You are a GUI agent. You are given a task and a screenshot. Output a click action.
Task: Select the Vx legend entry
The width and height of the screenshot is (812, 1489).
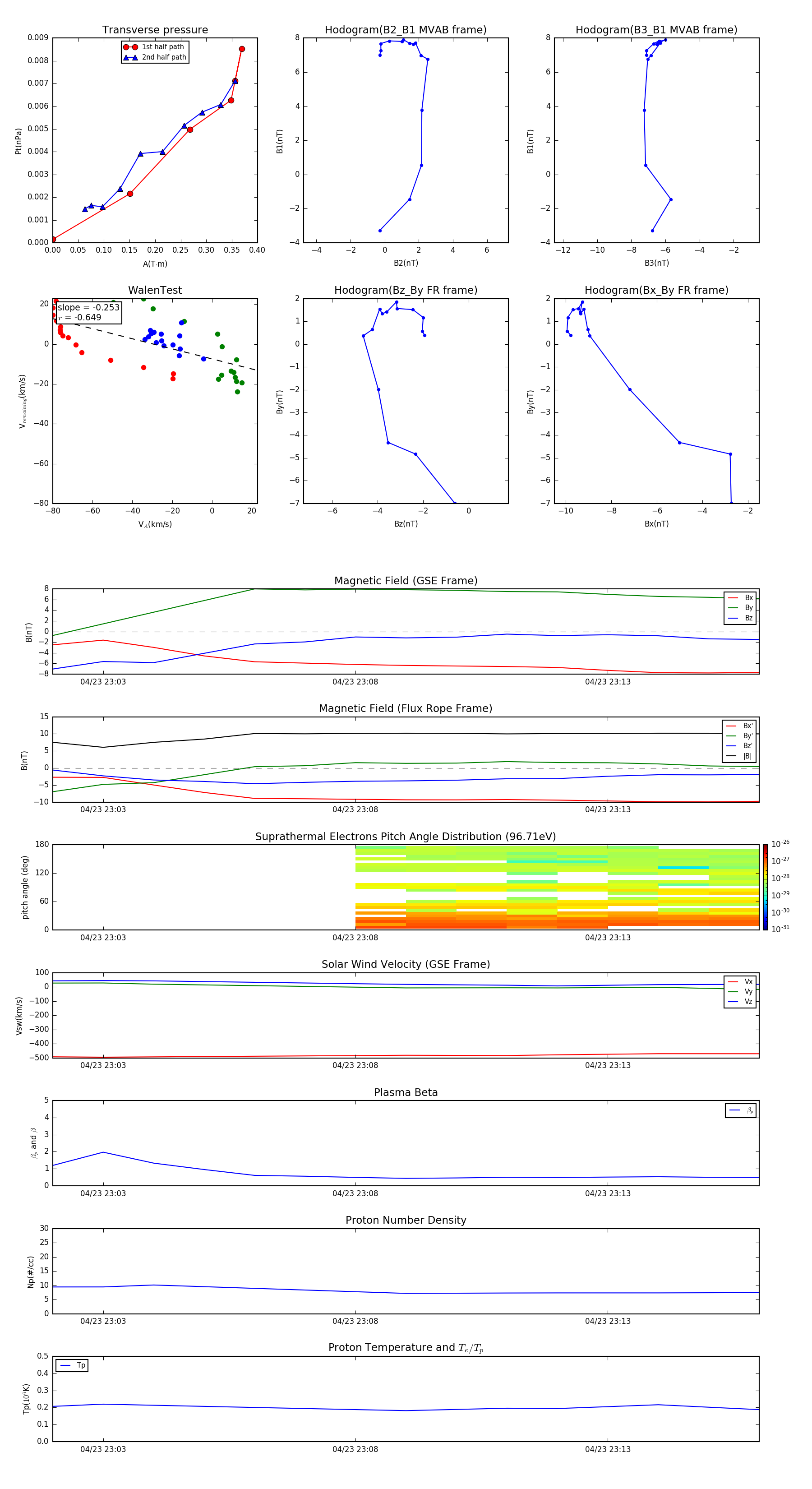pyautogui.click(x=740, y=981)
